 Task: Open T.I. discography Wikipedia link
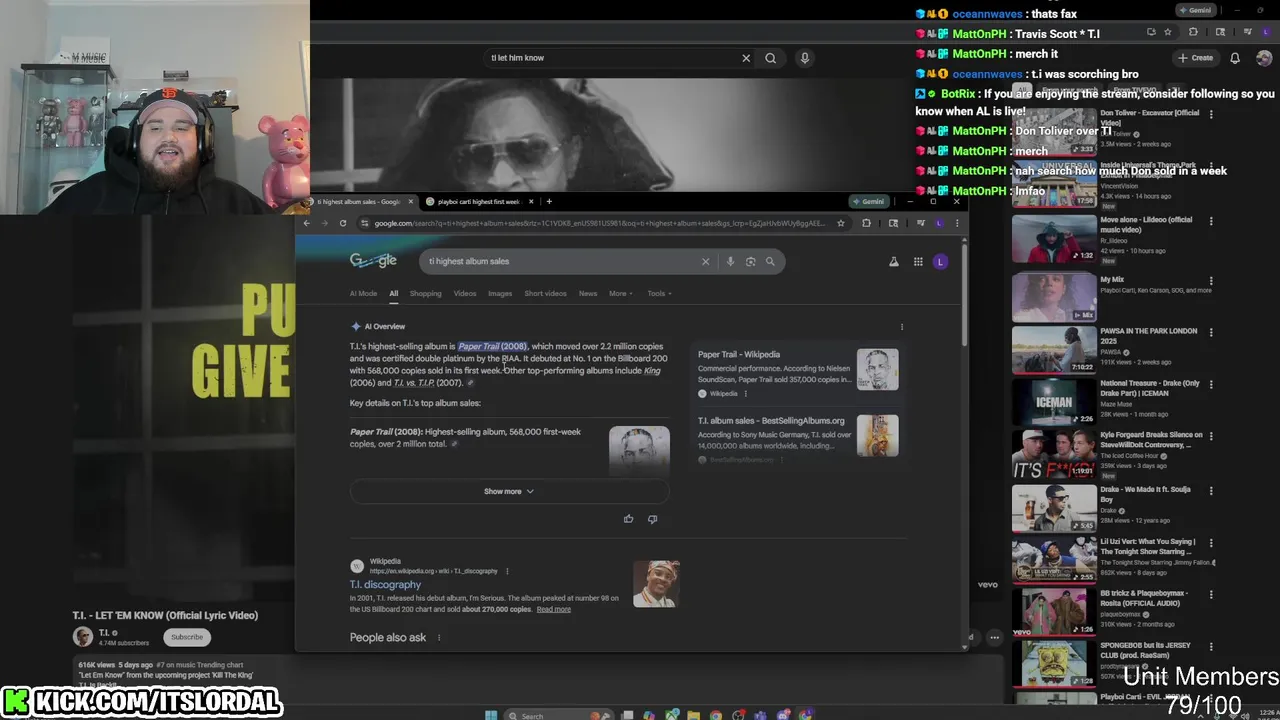[385, 584]
